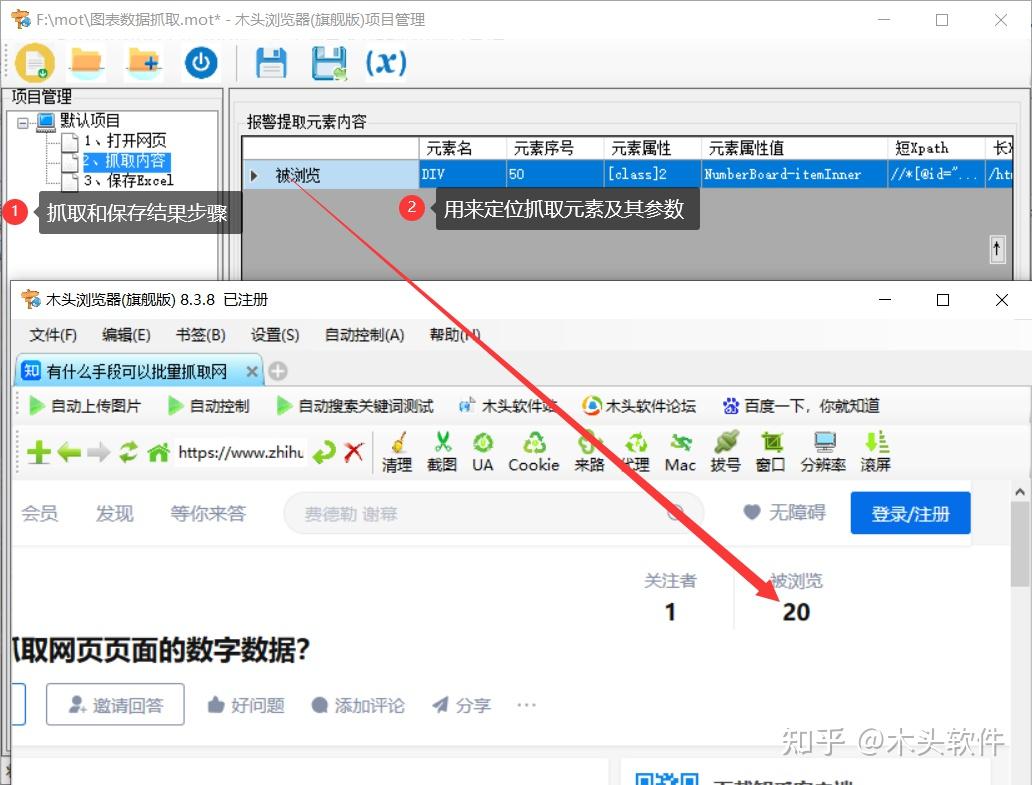Click the UA icon
Image resolution: width=1032 pixels, height=785 pixels.
coord(482,452)
